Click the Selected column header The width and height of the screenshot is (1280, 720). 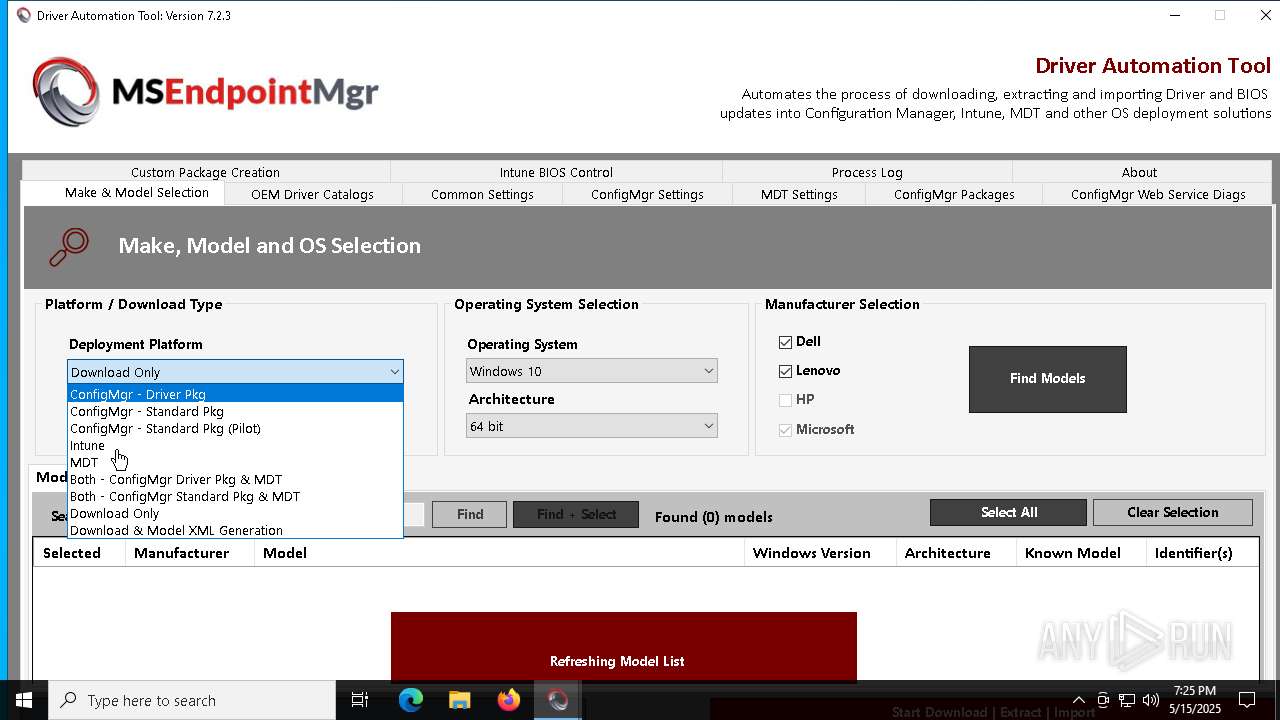79,553
